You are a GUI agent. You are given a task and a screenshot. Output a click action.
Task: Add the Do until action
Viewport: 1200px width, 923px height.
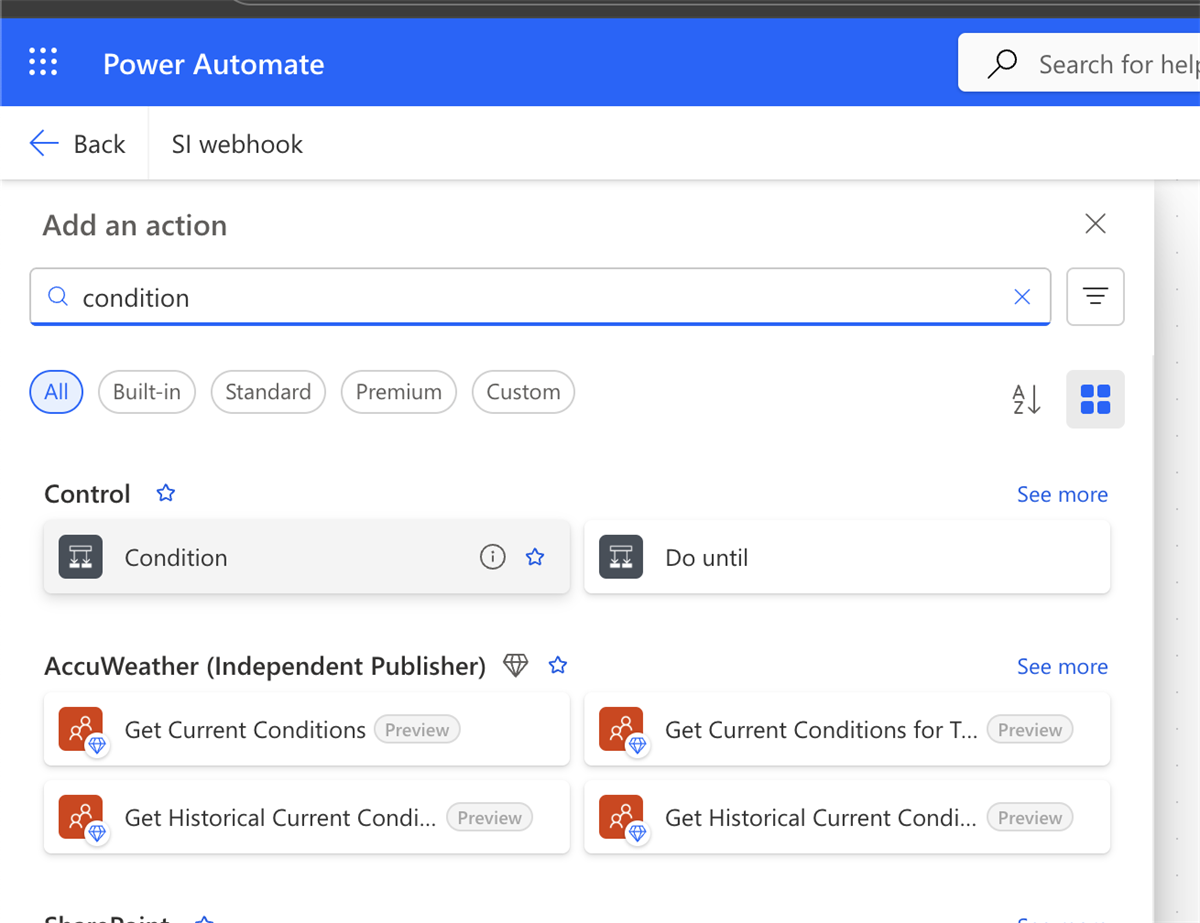click(846, 557)
